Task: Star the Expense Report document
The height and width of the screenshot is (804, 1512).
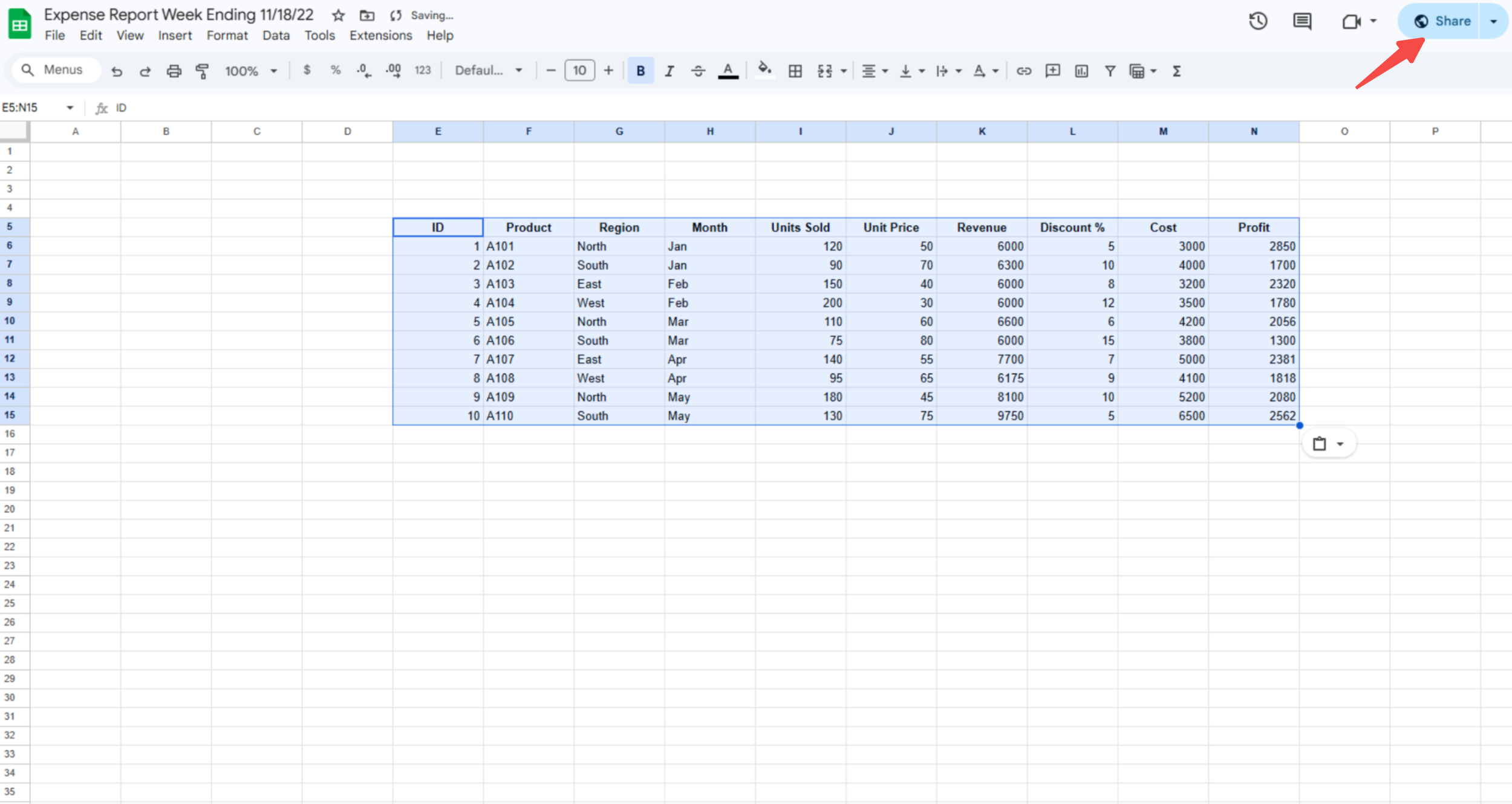Action: point(338,16)
